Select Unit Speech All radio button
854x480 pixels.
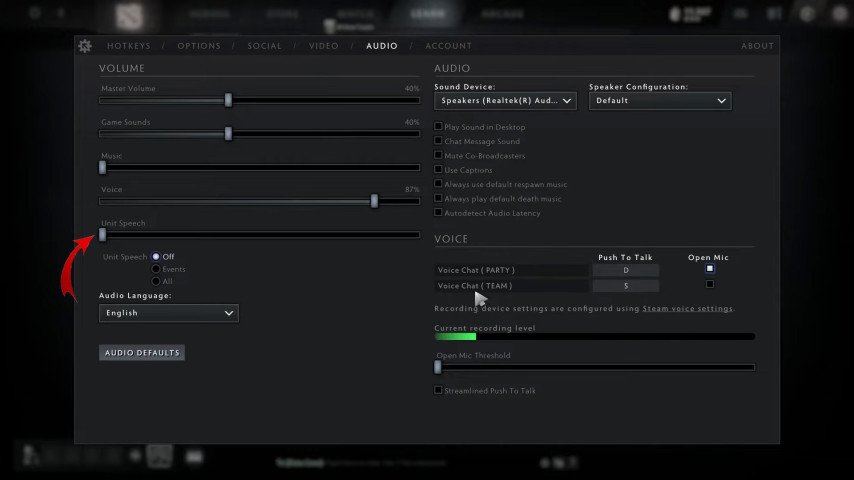tap(156, 282)
